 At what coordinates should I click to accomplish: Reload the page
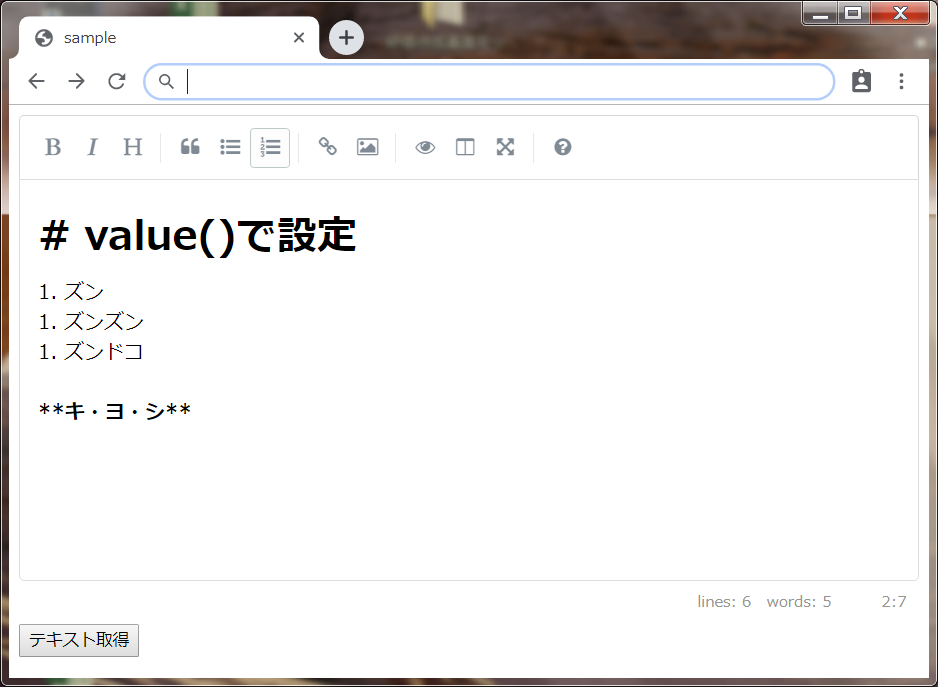tap(117, 81)
